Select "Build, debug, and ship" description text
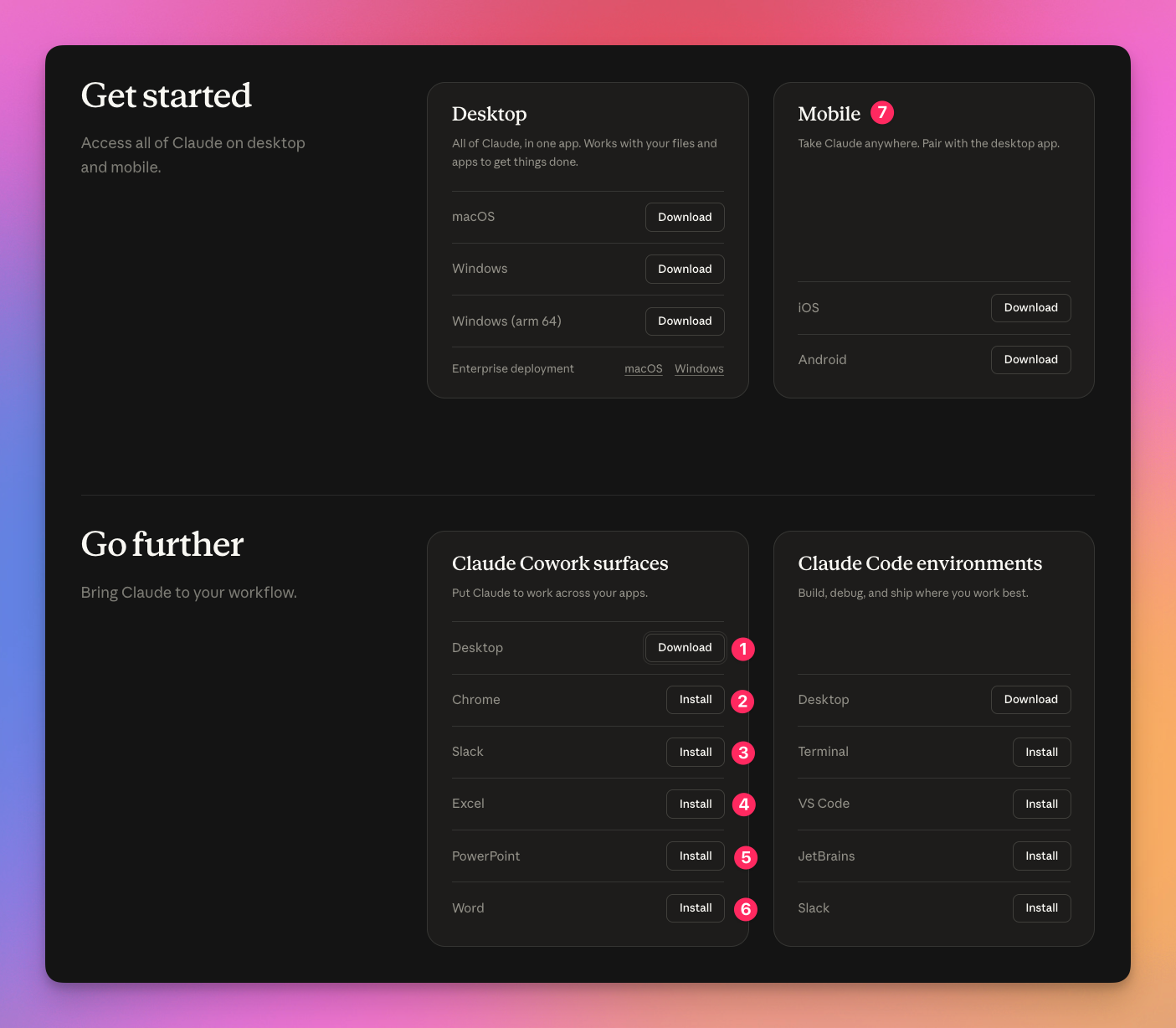The height and width of the screenshot is (1028, 1176). click(913, 593)
